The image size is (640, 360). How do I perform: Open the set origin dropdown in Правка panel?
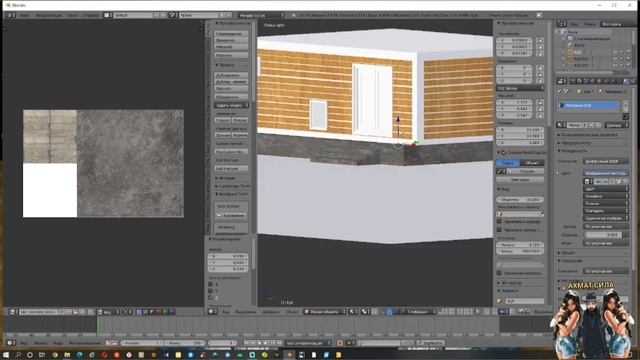tap(231, 105)
